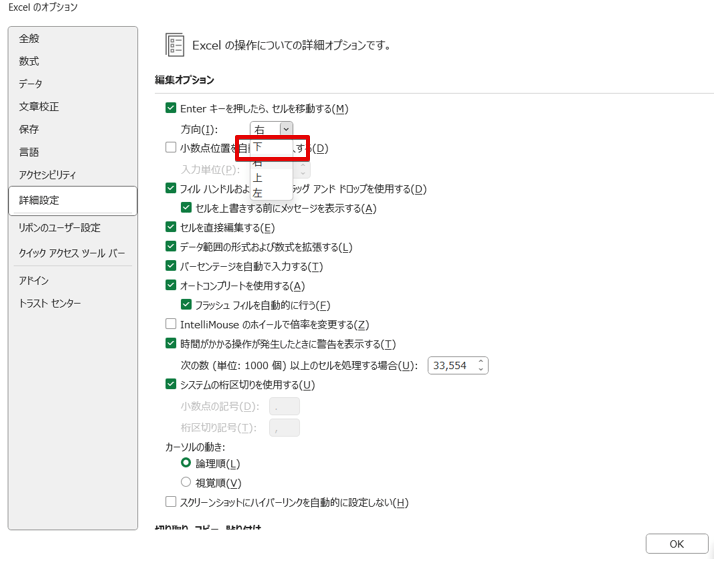Viewport: 714px width, 561px height.
Task: Open リボンのユーザー設定 category
Action: click(59, 228)
